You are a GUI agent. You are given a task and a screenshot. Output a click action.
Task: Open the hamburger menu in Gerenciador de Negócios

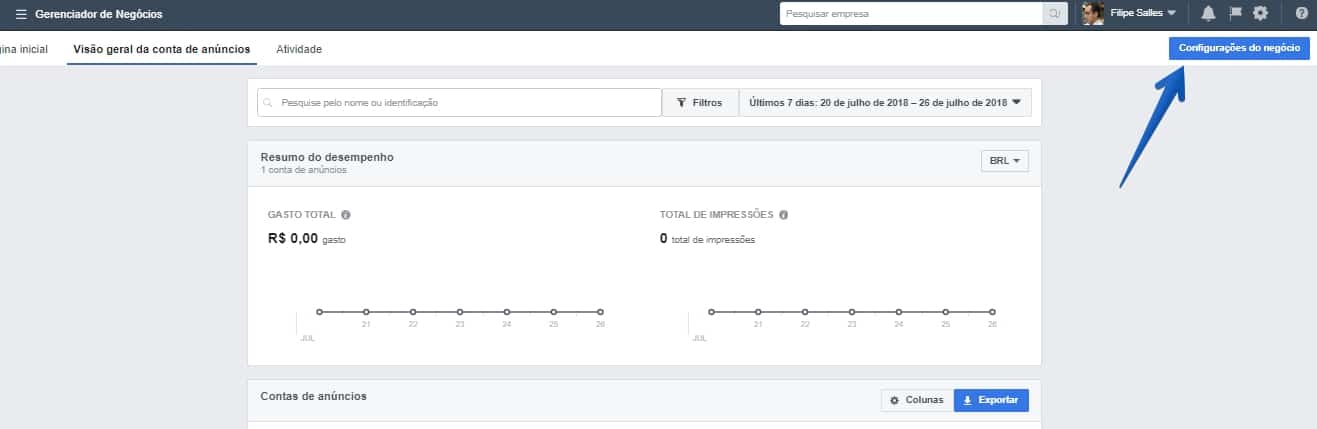coord(21,14)
